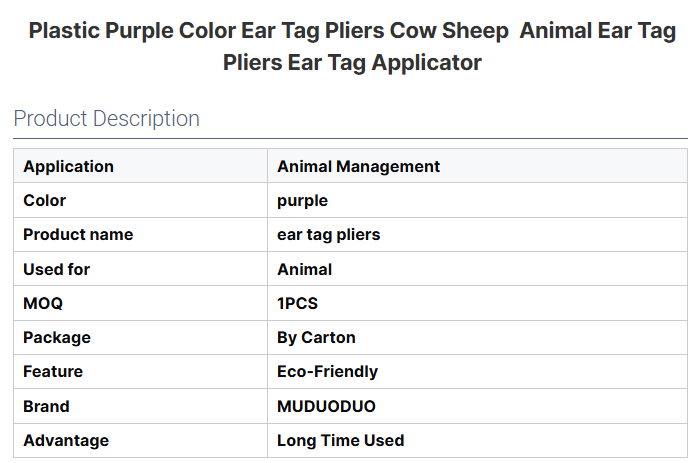The image size is (696, 463).
Task: Select the Package label cell
Action: point(57,337)
